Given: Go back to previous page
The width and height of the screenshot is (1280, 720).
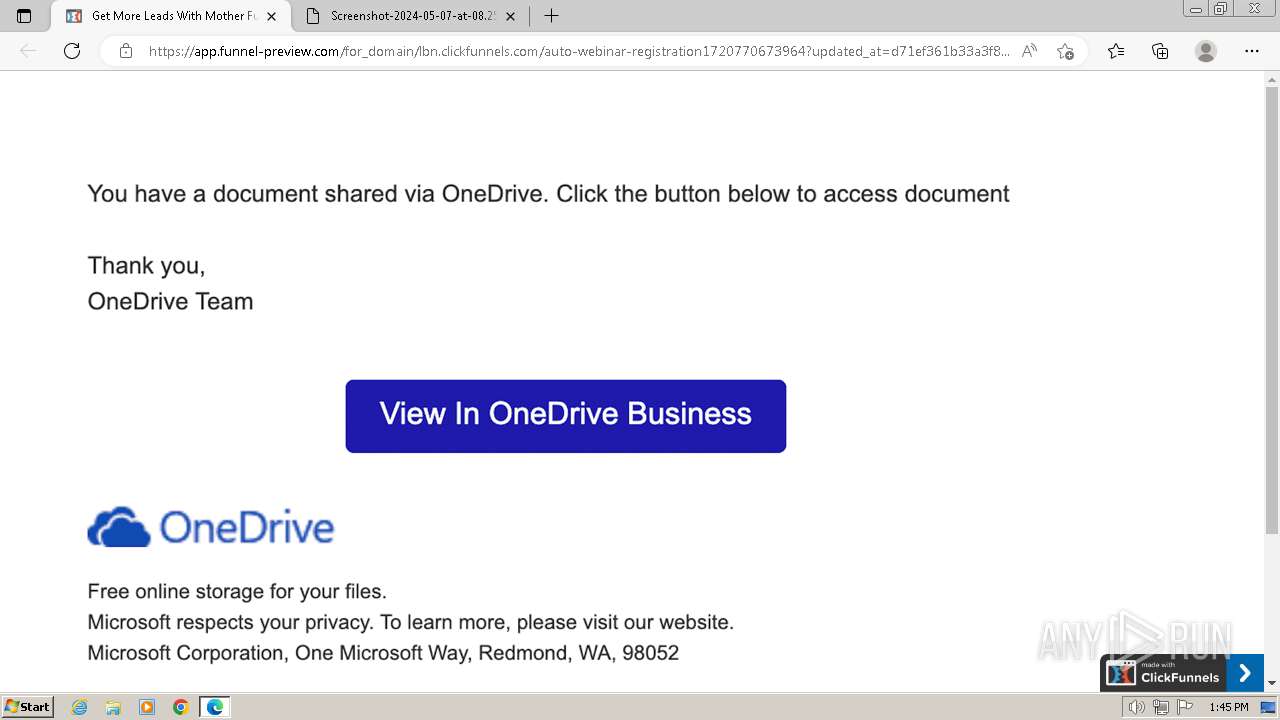Looking at the screenshot, I should click(28, 51).
